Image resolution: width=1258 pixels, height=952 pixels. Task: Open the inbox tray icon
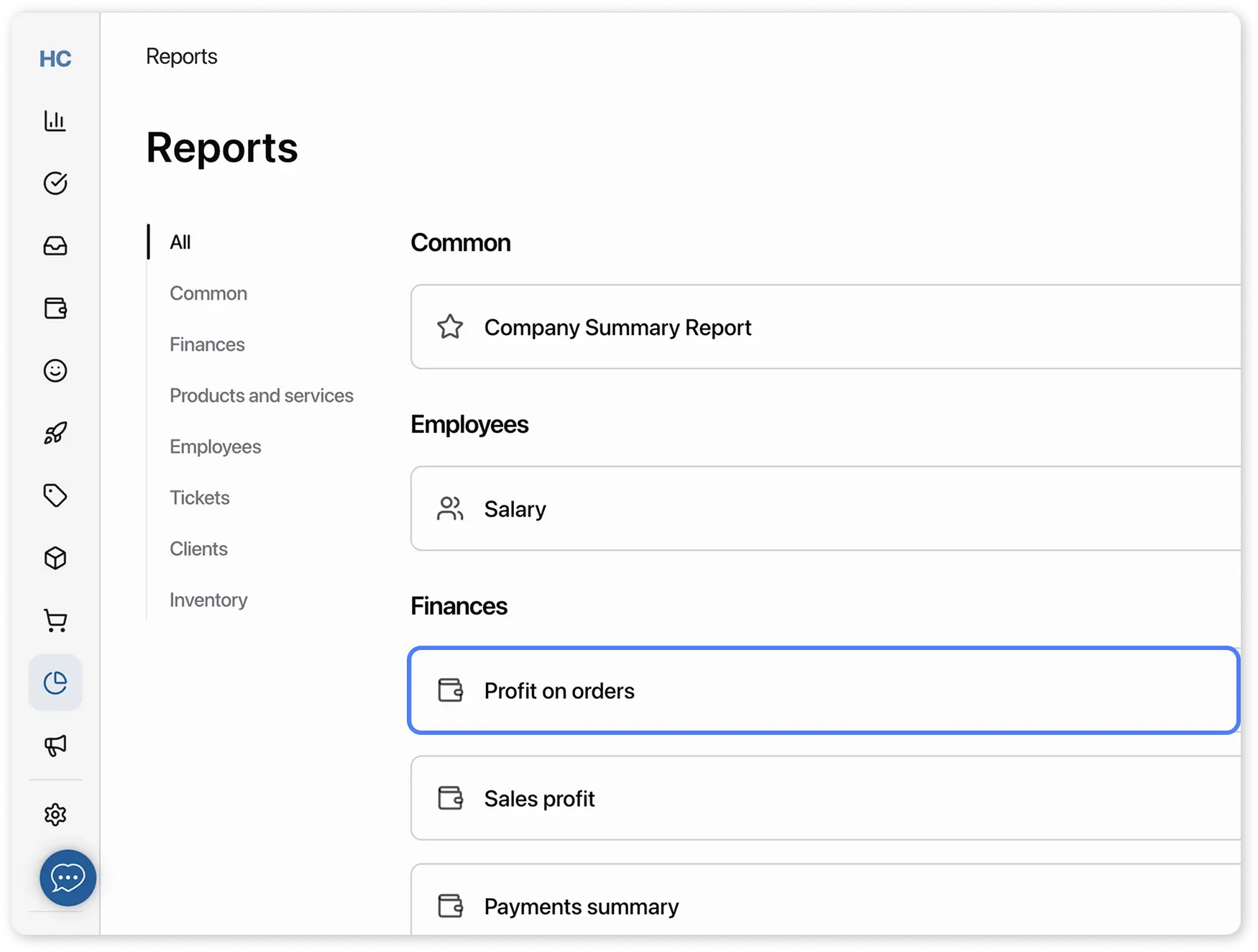coord(55,246)
